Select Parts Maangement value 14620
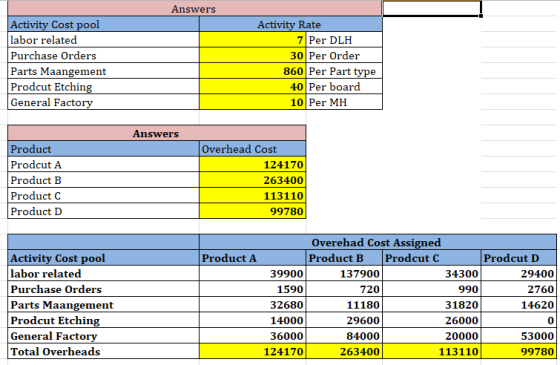The height and width of the screenshot is (365, 560). click(519, 305)
